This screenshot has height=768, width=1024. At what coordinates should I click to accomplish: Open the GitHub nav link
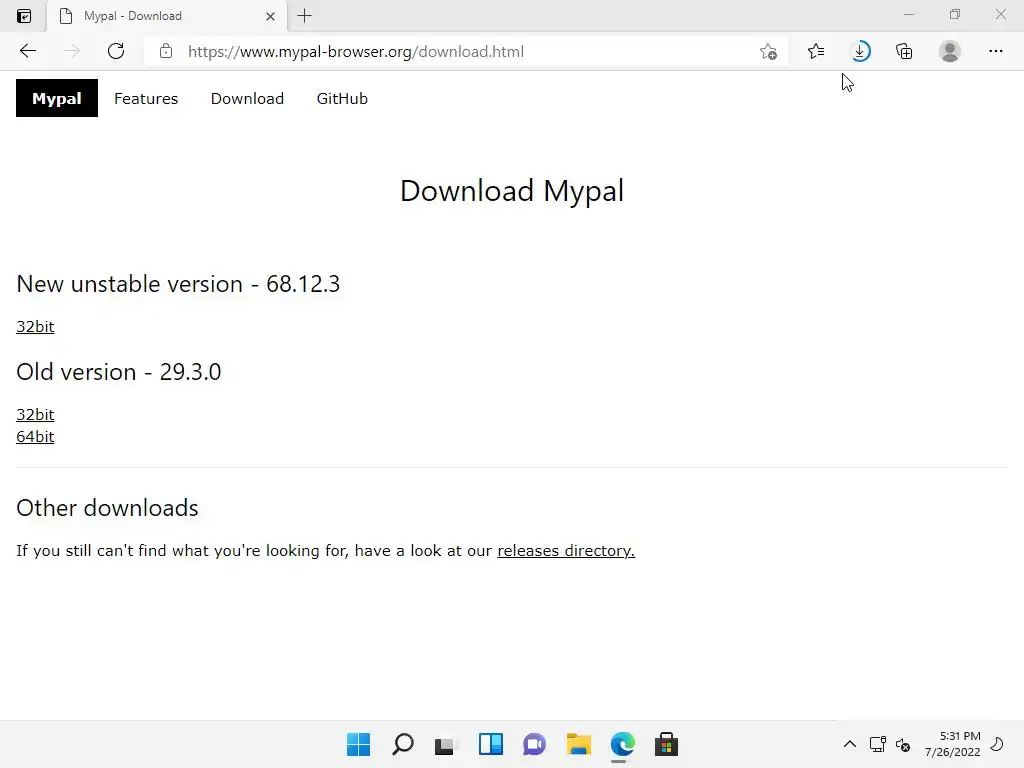tap(342, 99)
